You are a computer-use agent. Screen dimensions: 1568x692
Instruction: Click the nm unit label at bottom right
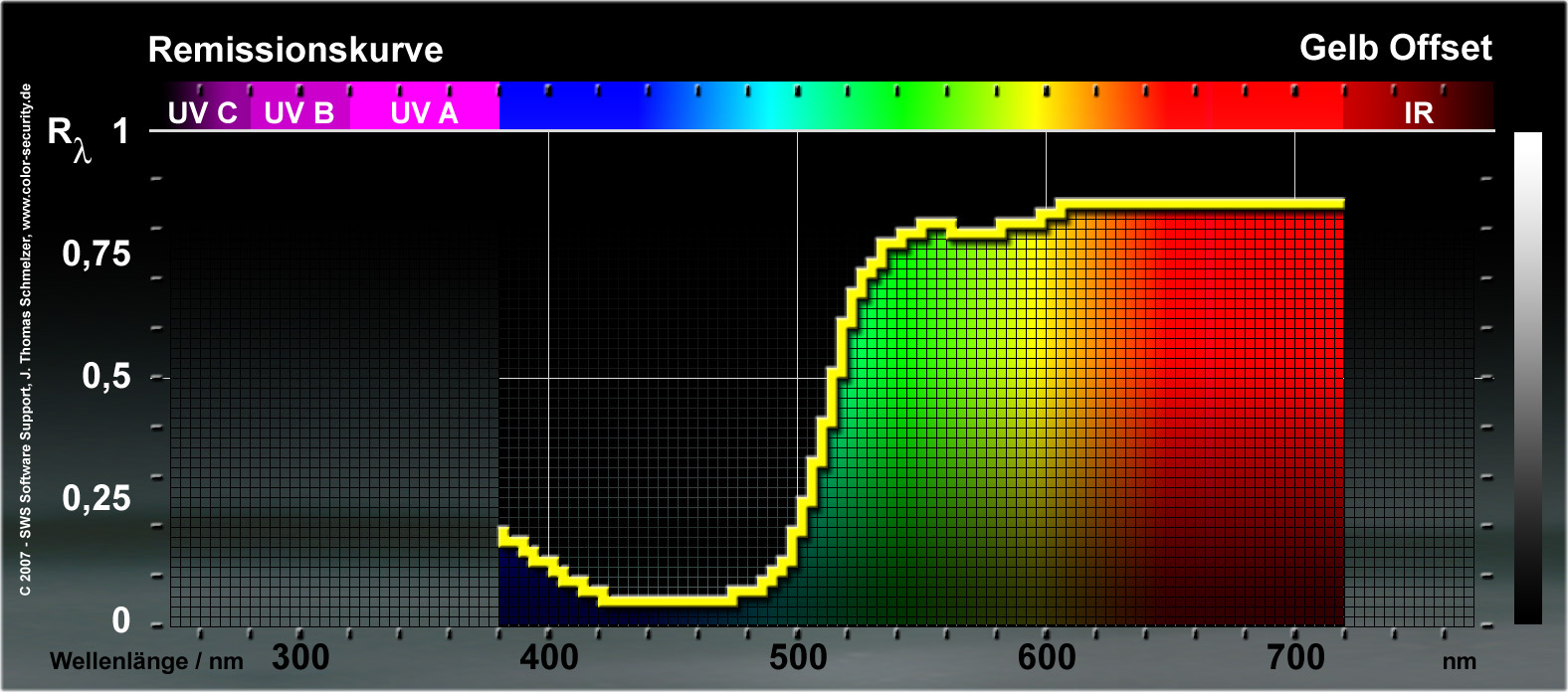[x=1460, y=661]
